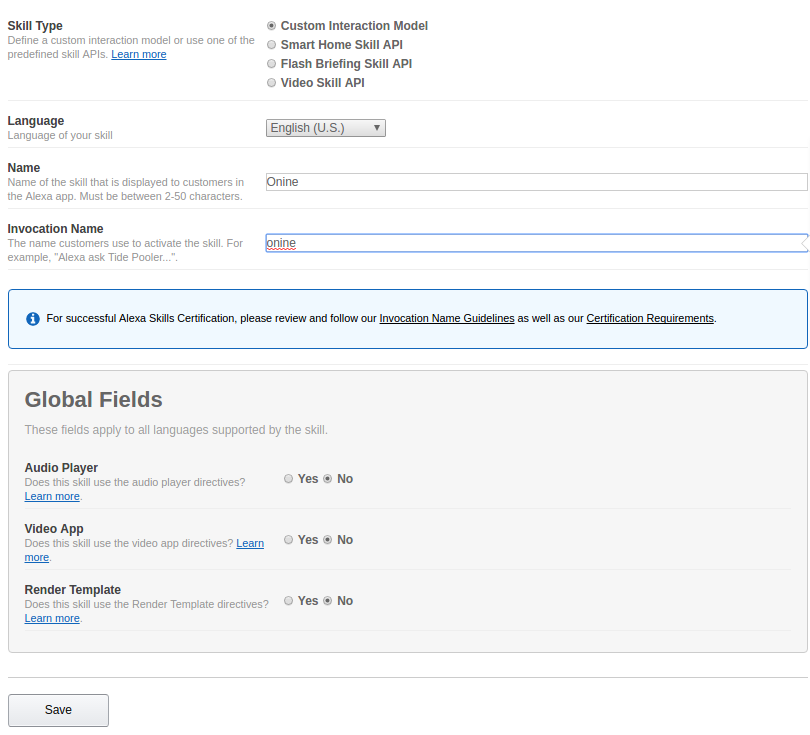The height and width of the screenshot is (735, 810).
Task: Open the Language dropdown showing English (U.S.)
Action: tap(326, 128)
